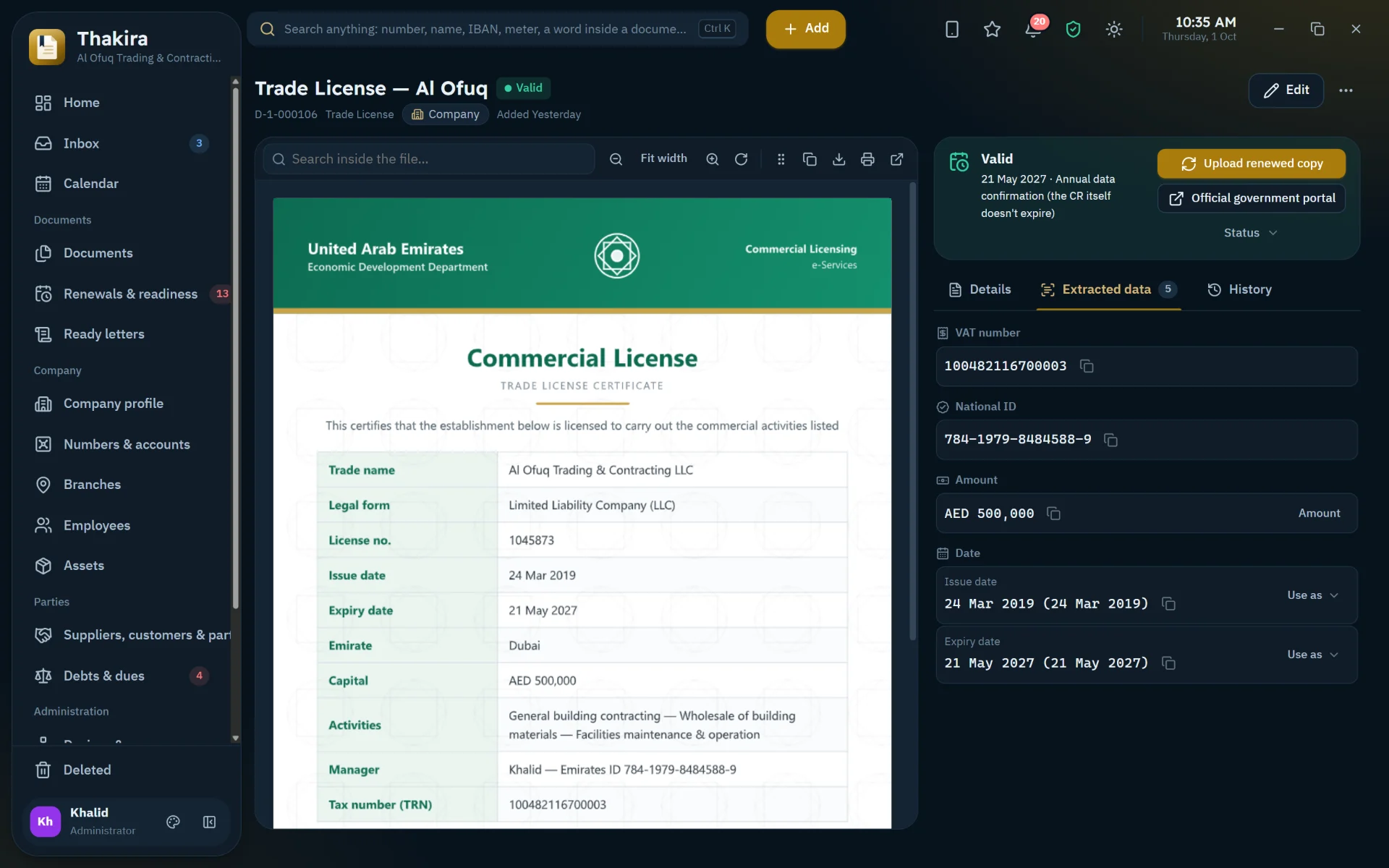Open Use as dropdown for Expiry date
1389x868 pixels.
point(1312,655)
